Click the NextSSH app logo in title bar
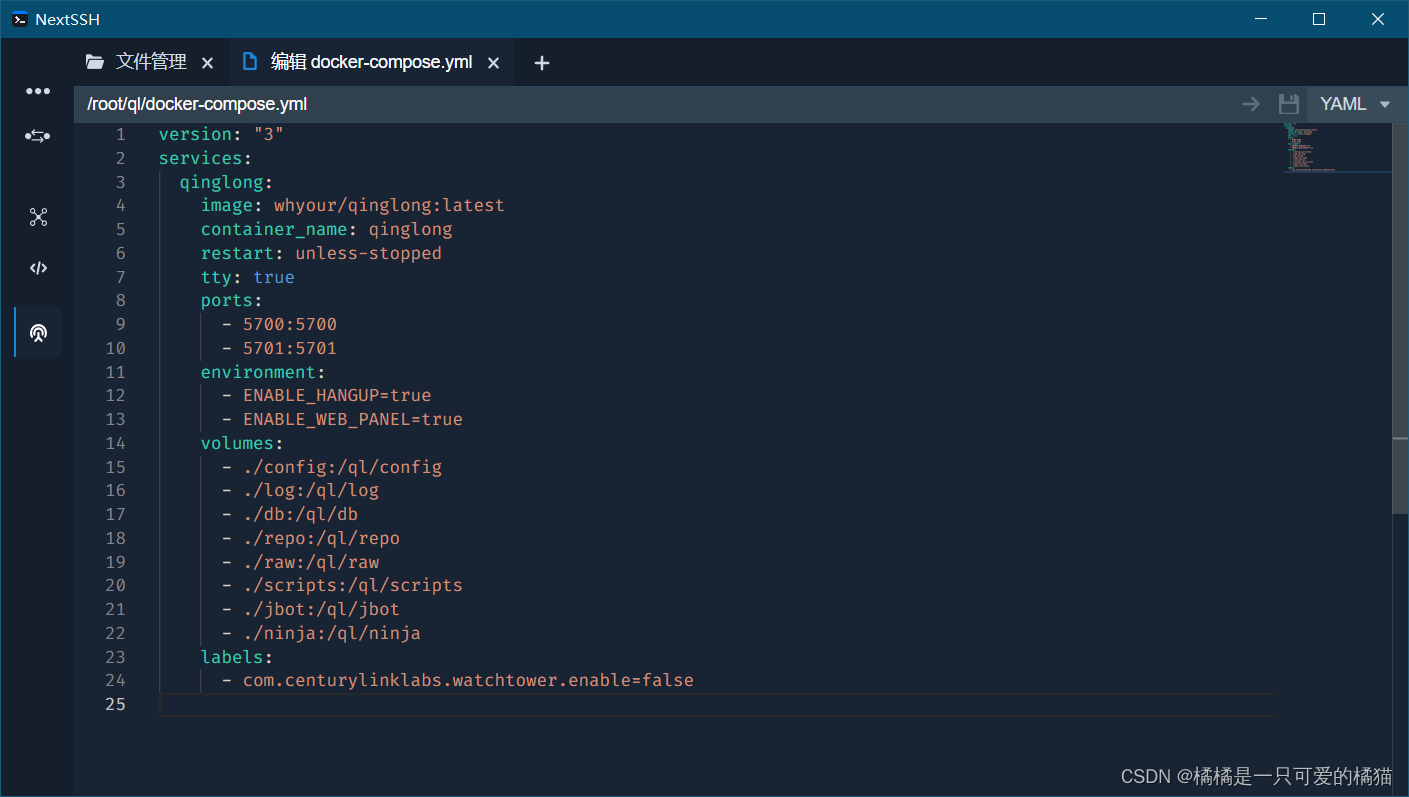The height and width of the screenshot is (797, 1409). click(x=20, y=19)
